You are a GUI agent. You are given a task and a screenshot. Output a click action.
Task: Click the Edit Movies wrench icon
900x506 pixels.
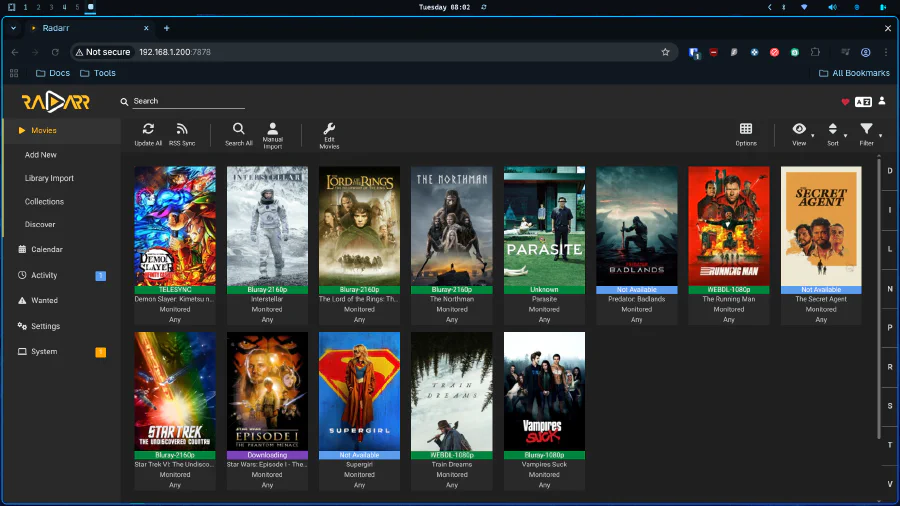click(x=329, y=129)
